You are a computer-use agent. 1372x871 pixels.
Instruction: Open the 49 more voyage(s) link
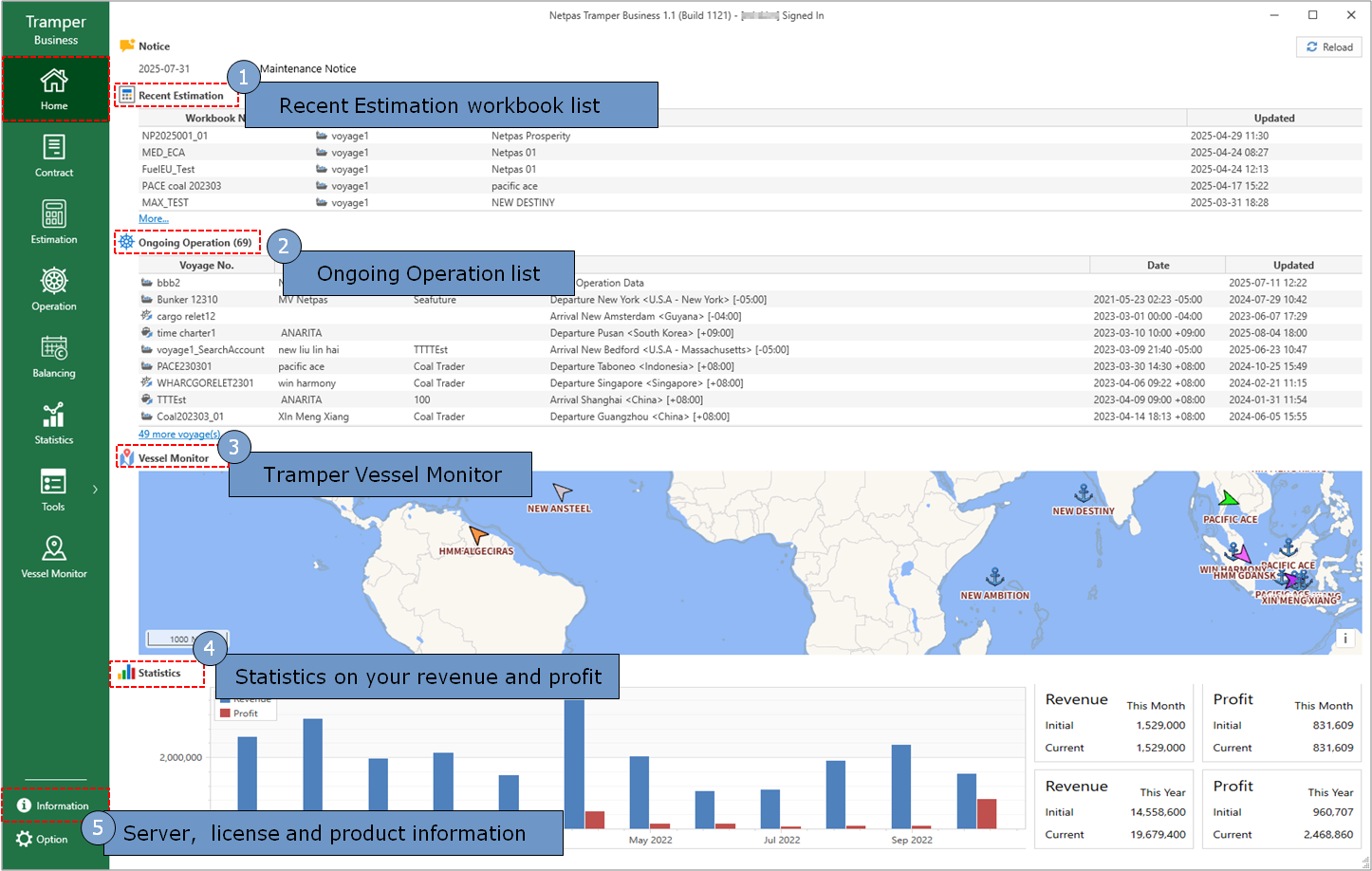pos(179,435)
